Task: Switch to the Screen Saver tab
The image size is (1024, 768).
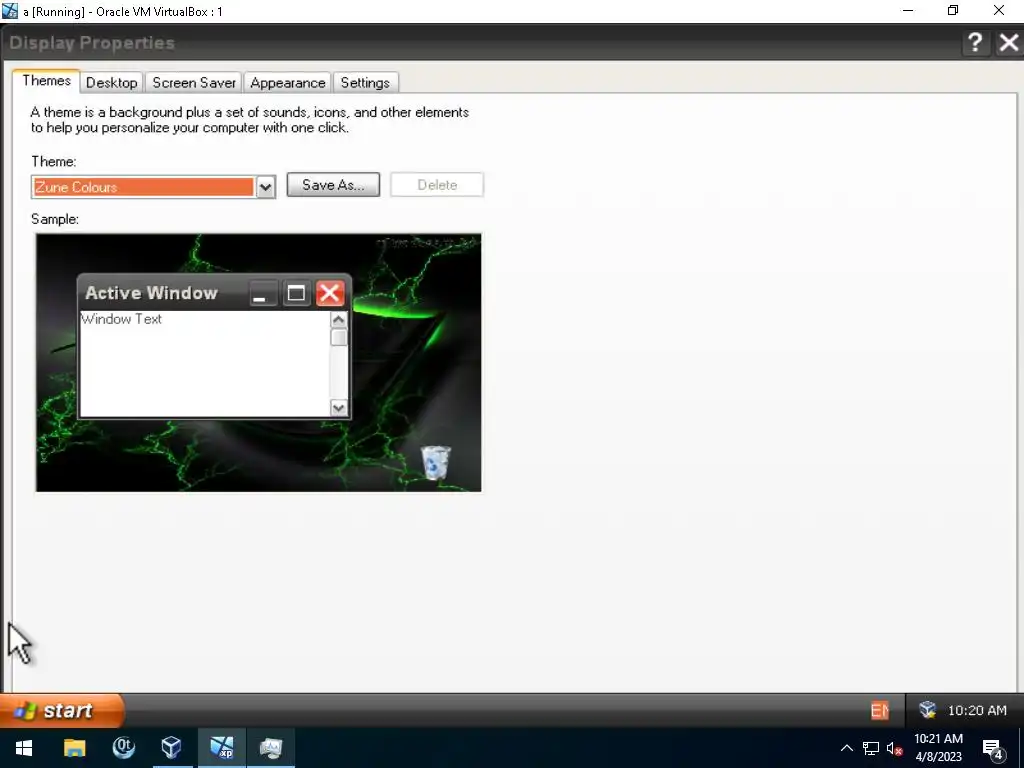Action: coord(194,83)
